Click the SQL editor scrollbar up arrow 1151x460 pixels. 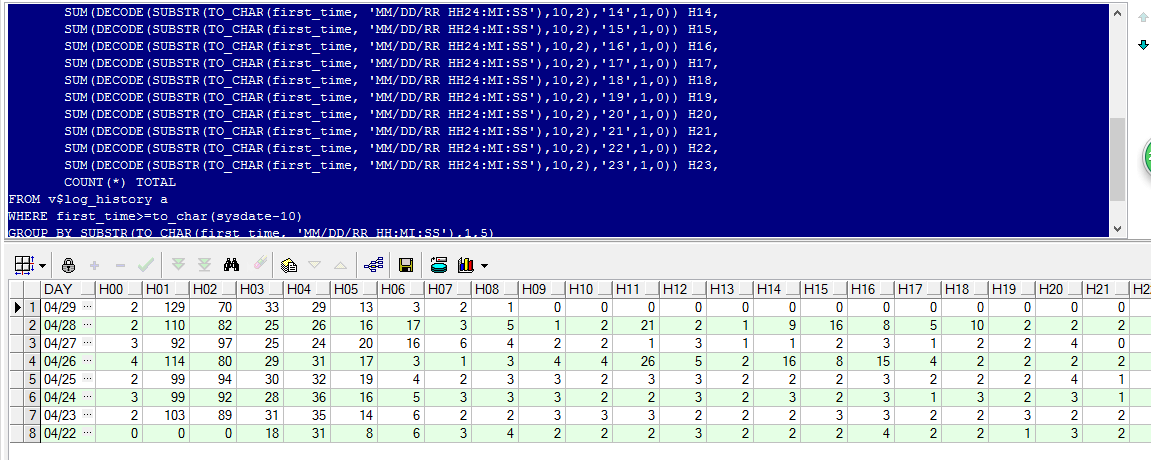(1118, 11)
